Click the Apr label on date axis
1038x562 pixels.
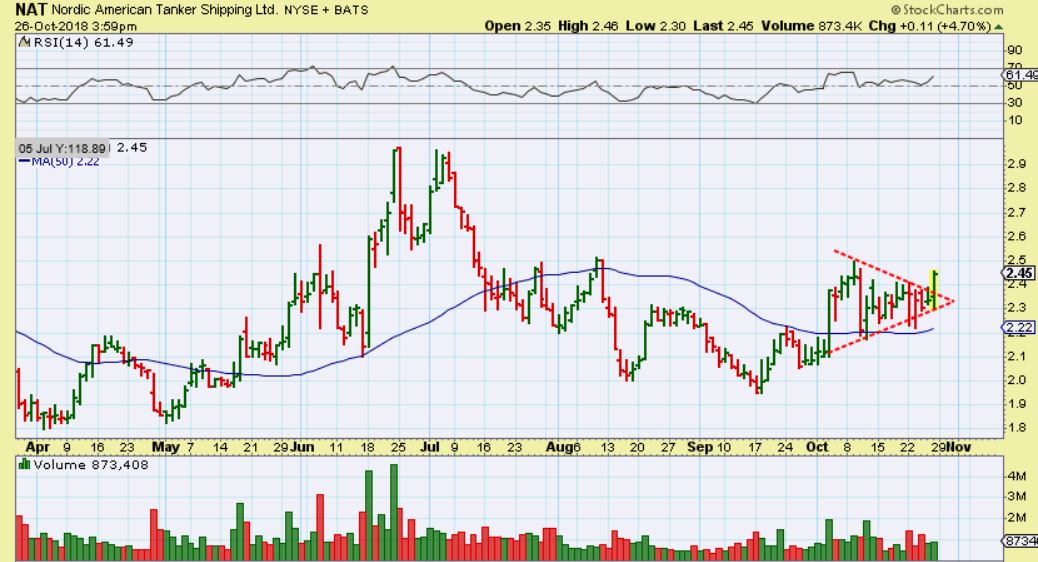(x=38, y=447)
